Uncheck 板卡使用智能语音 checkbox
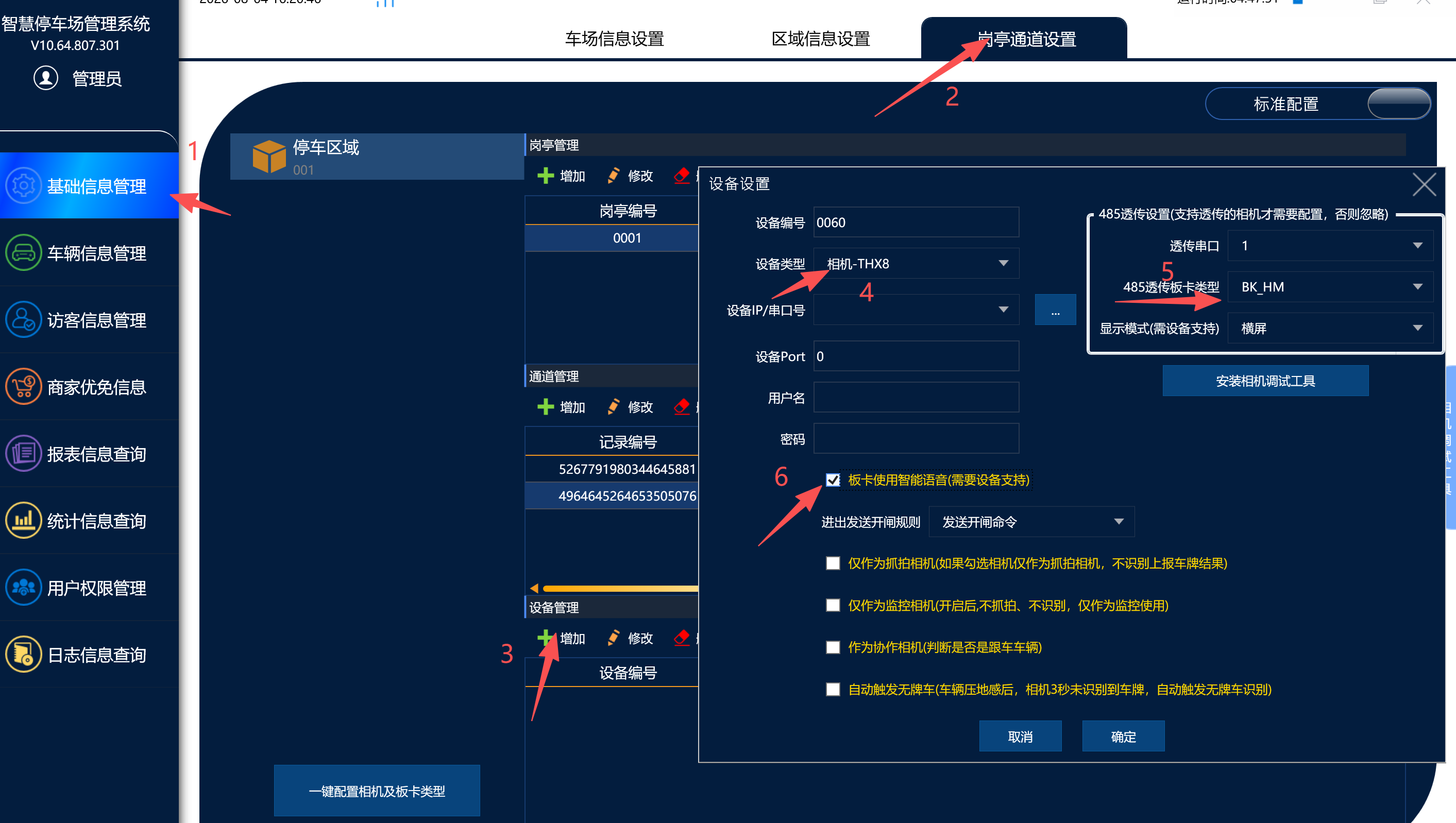 pyautogui.click(x=833, y=481)
